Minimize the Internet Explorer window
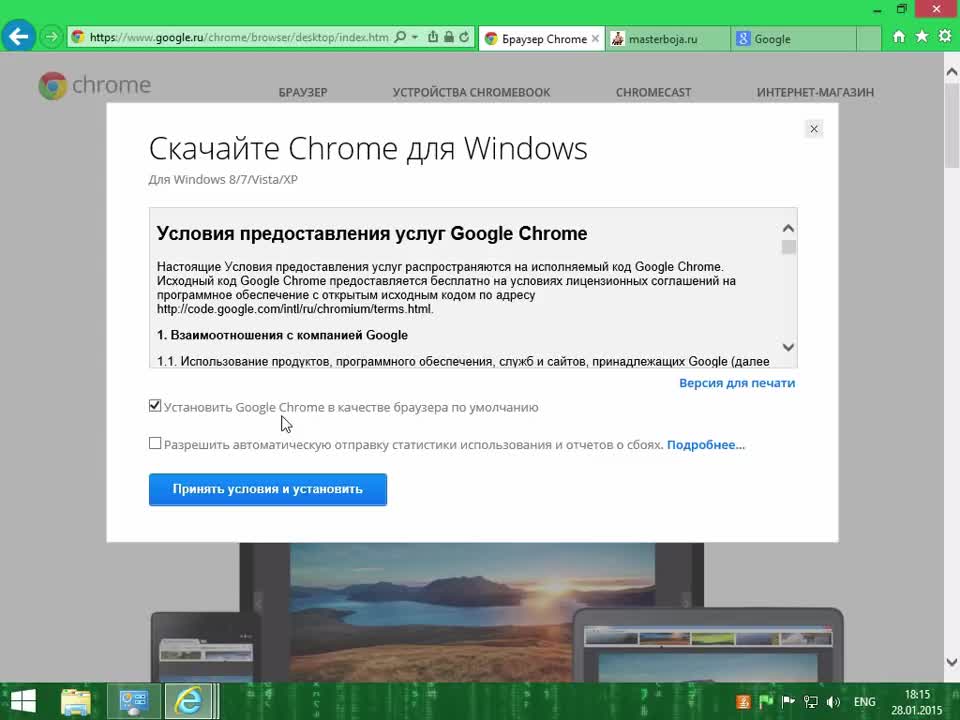 [878, 9]
